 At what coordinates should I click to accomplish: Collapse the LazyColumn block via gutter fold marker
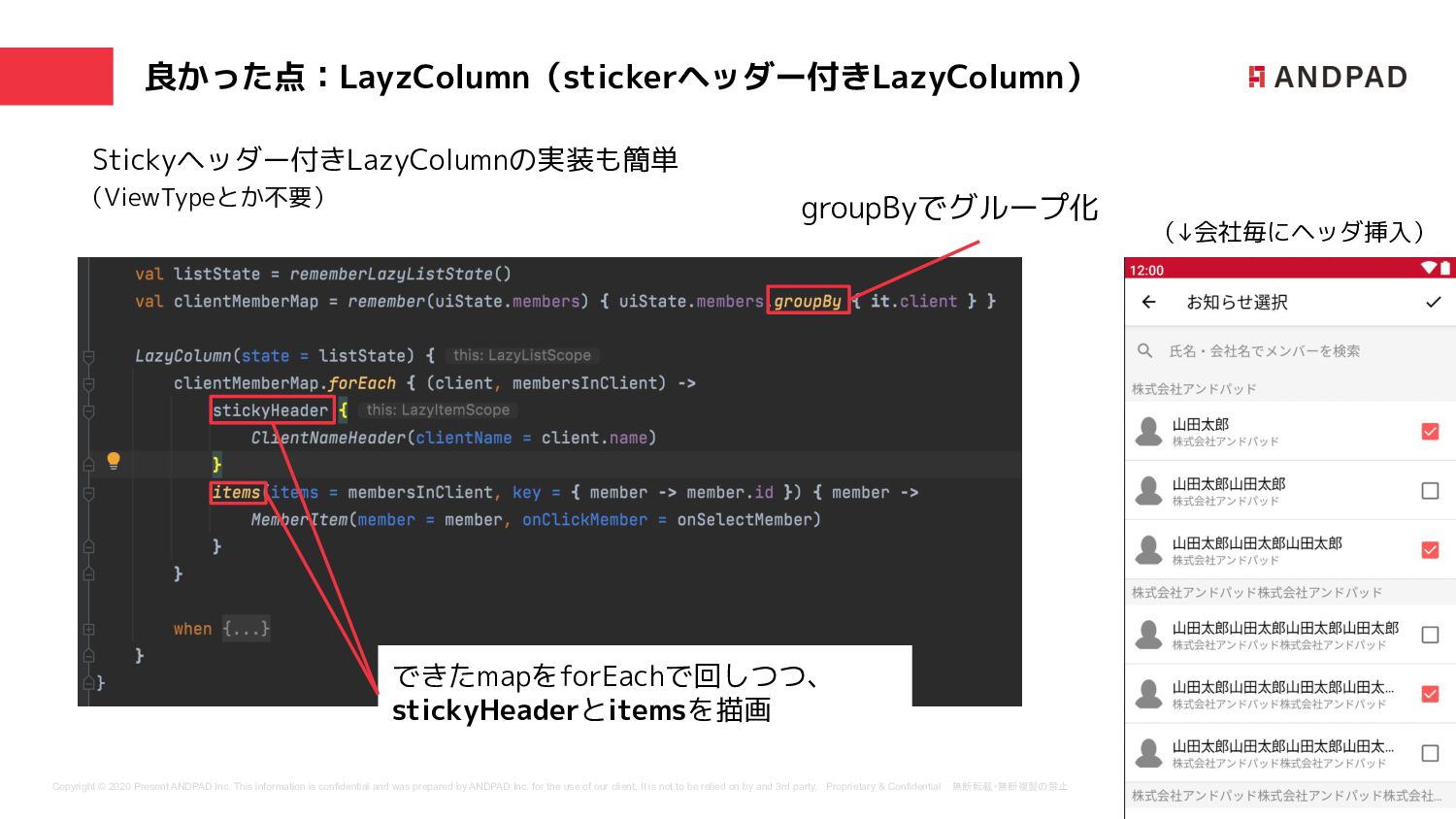(x=88, y=357)
